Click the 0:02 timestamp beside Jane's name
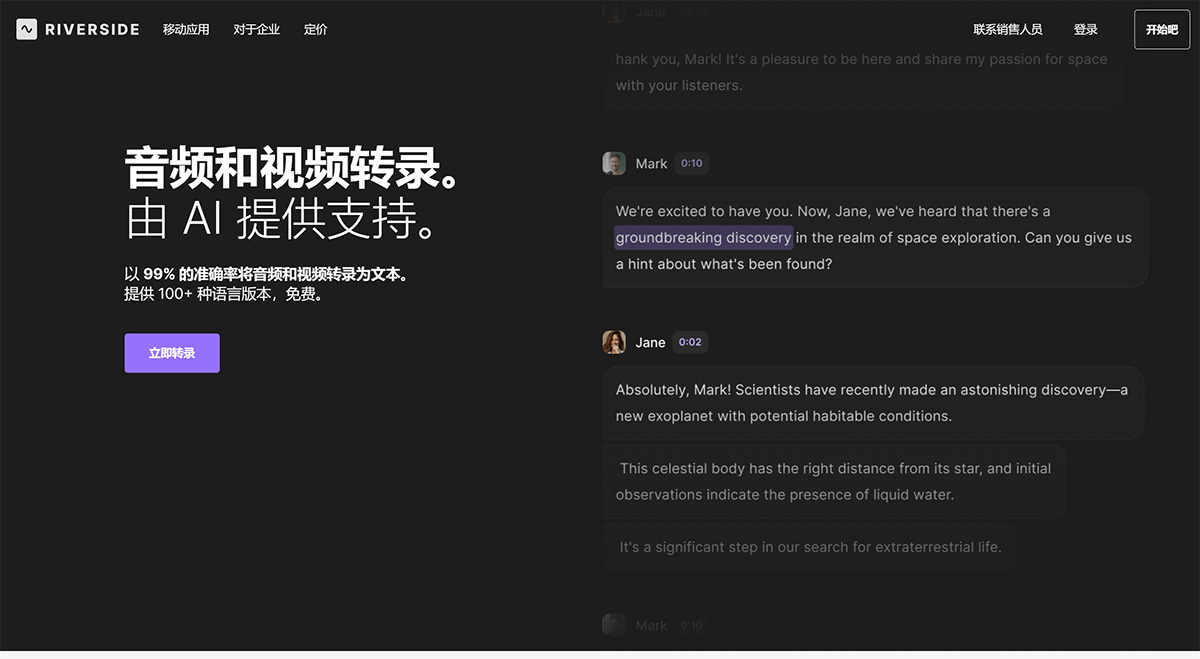The height and width of the screenshot is (659, 1200). tap(690, 341)
